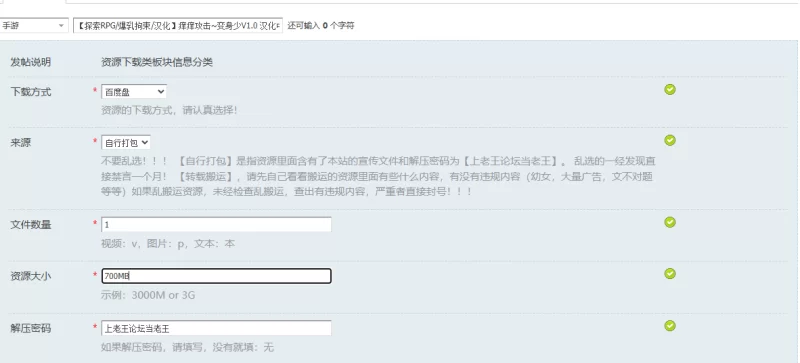Click the 文件数量 input field
The image size is (800, 363).
tap(216, 225)
